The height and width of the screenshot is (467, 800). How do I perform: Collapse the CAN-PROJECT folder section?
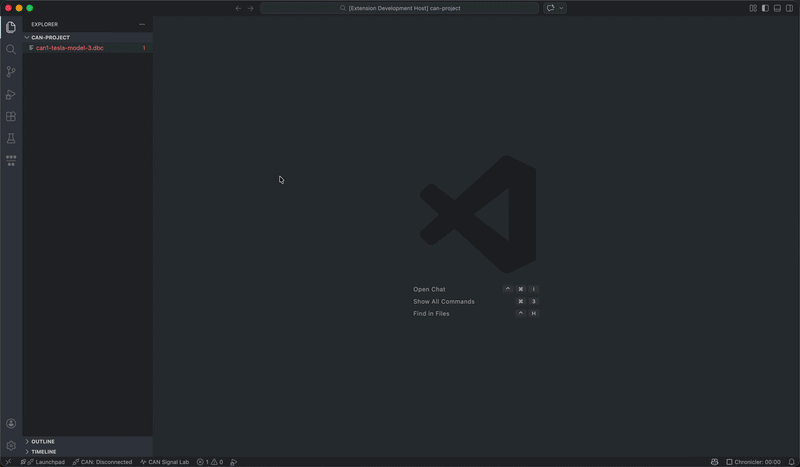click(87, 37)
